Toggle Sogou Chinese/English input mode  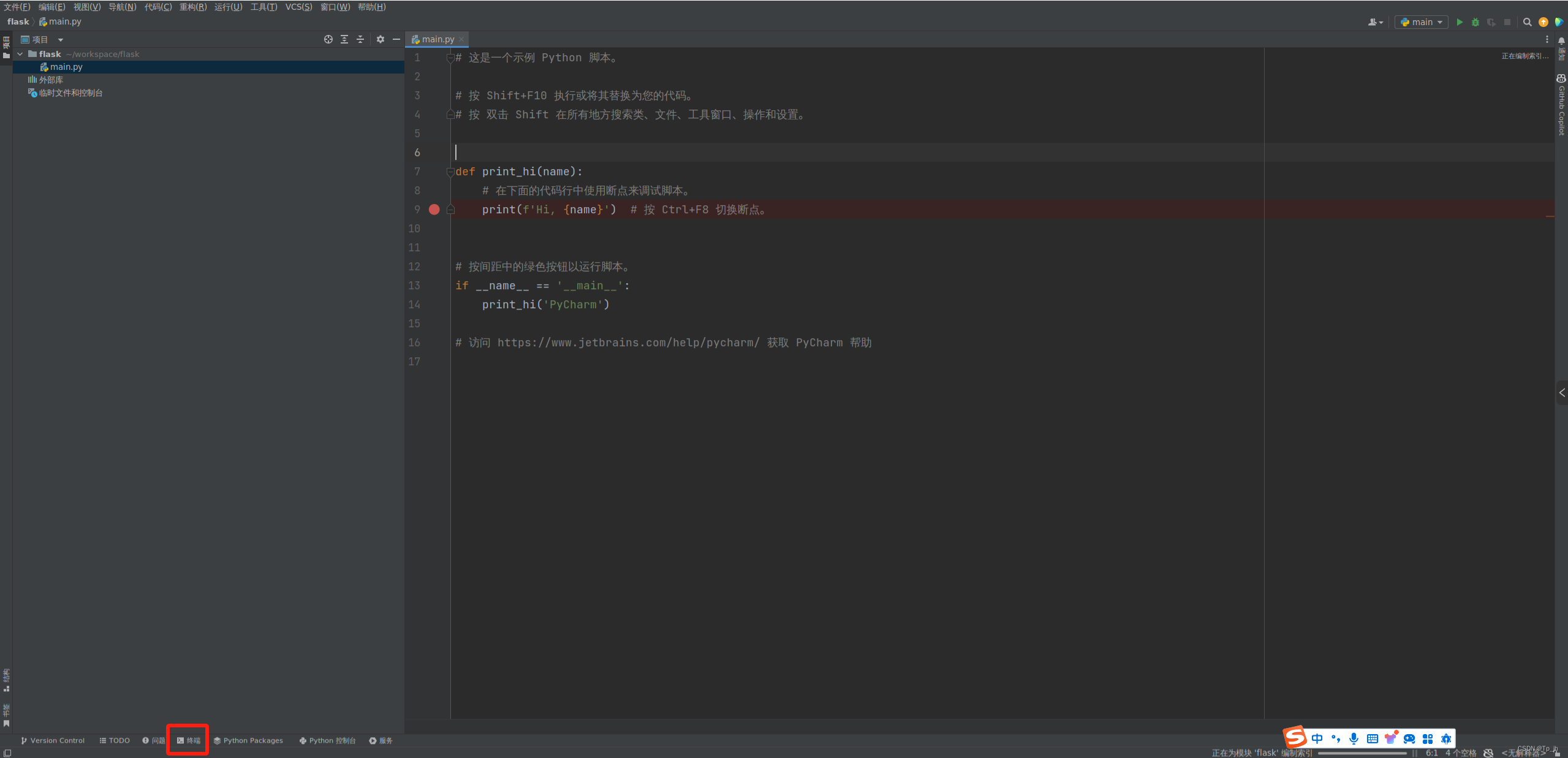pyautogui.click(x=1317, y=738)
